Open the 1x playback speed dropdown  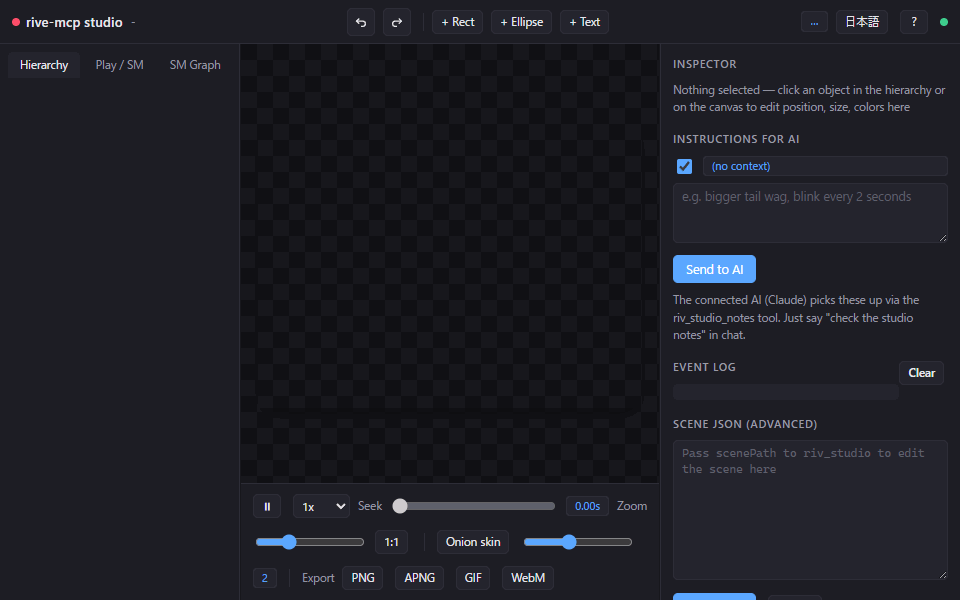click(x=321, y=506)
